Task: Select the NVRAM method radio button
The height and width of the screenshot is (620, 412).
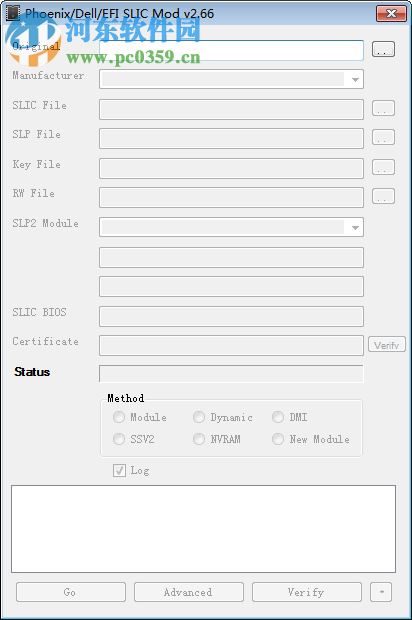Action: click(199, 439)
